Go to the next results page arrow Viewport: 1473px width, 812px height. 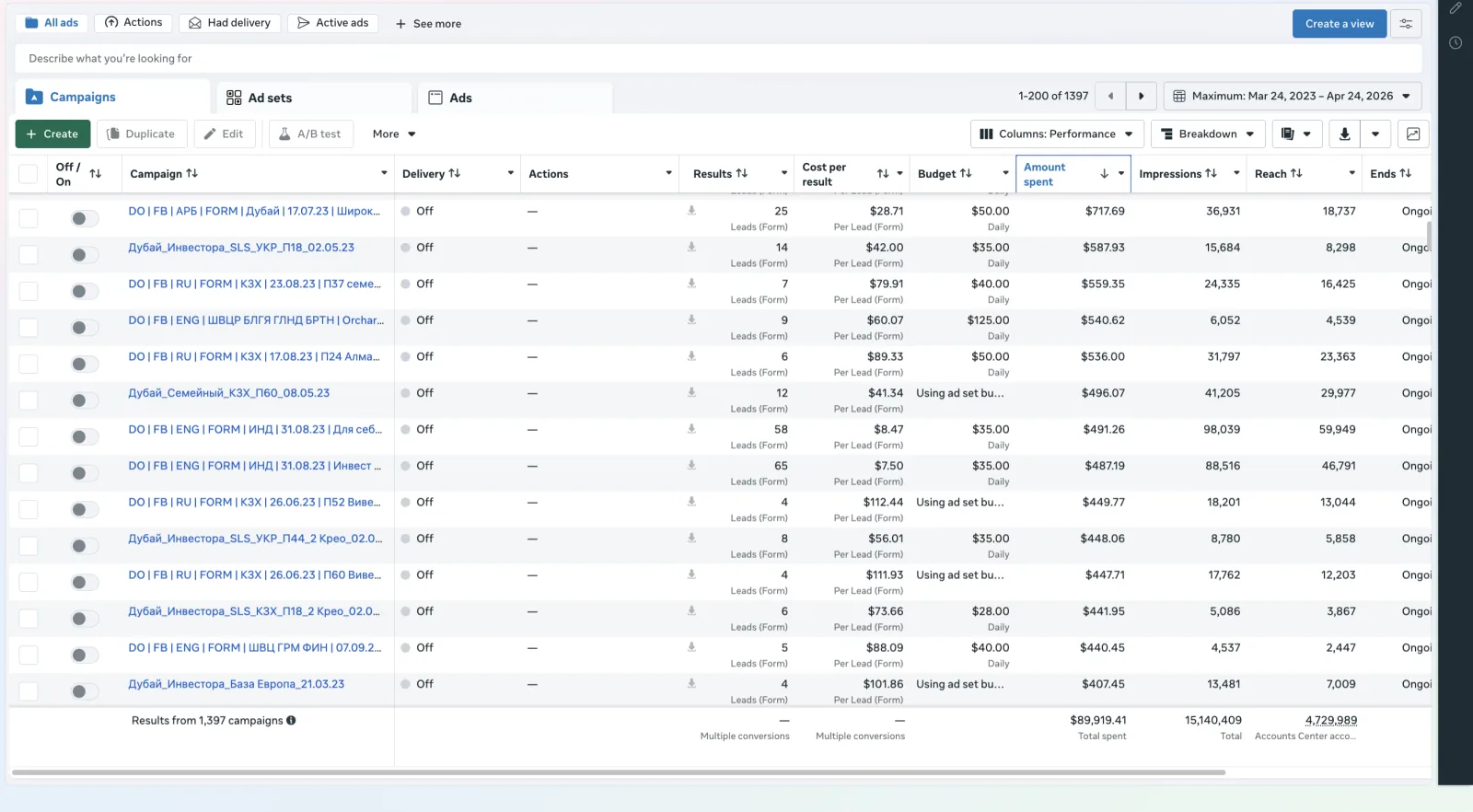click(x=1142, y=96)
